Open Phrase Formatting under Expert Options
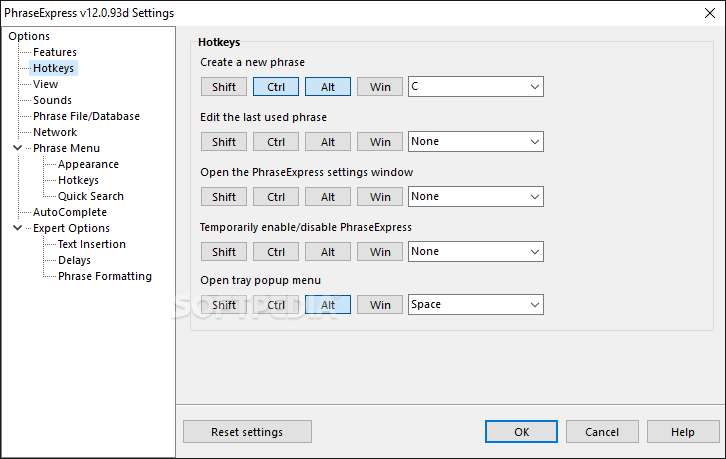Screen dimensions: 726x459 tap(105, 276)
